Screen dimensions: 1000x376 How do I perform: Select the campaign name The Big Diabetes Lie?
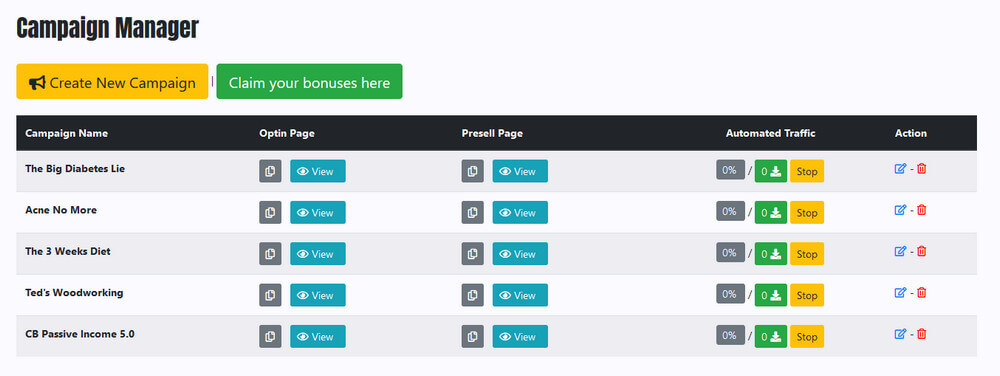(75, 169)
